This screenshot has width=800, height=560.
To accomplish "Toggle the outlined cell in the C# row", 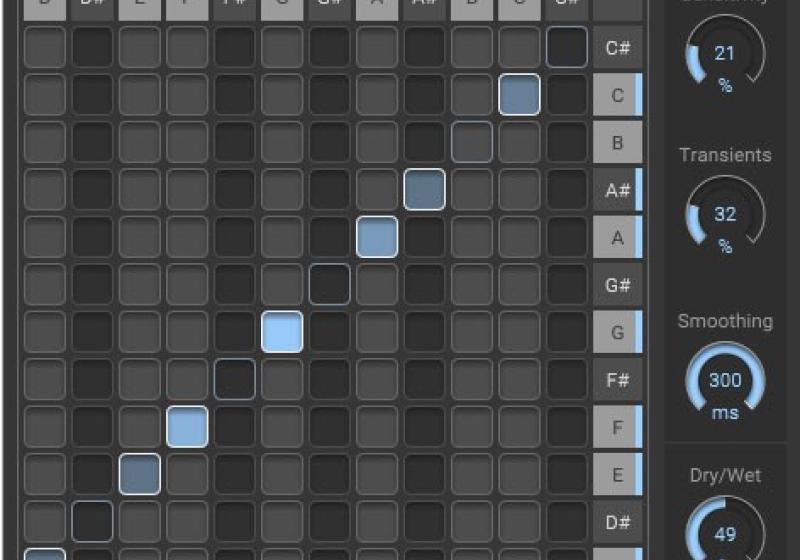I will [567, 47].
